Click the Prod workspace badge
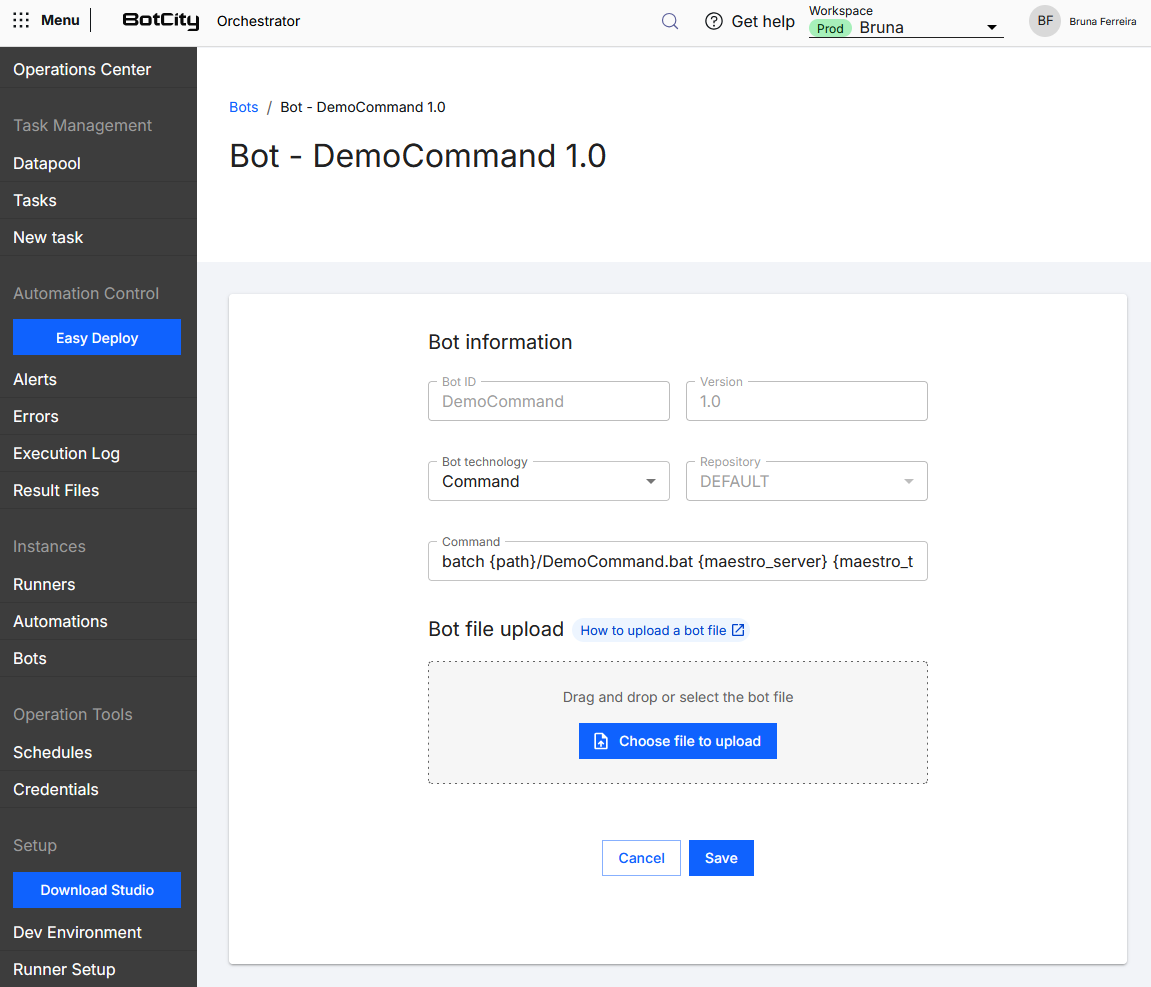 pyautogui.click(x=830, y=29)
